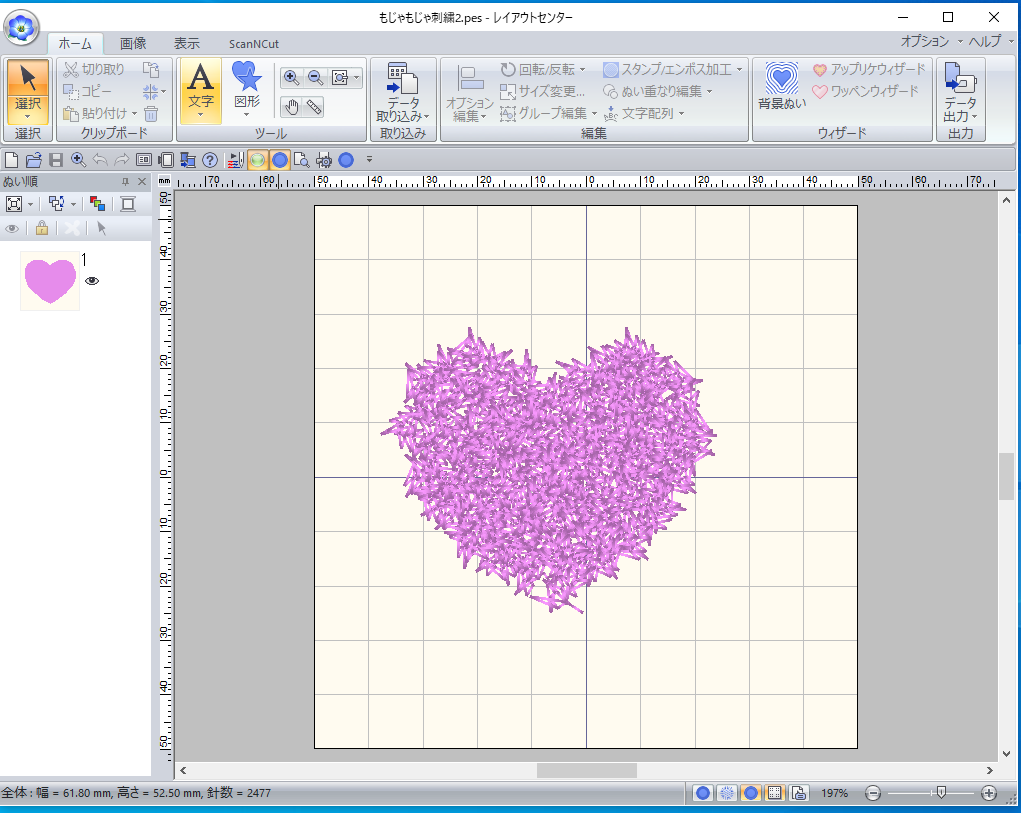The image size is (1021, 813).
Task: Toggle the grid display in status bar
Action: [774, 793]
